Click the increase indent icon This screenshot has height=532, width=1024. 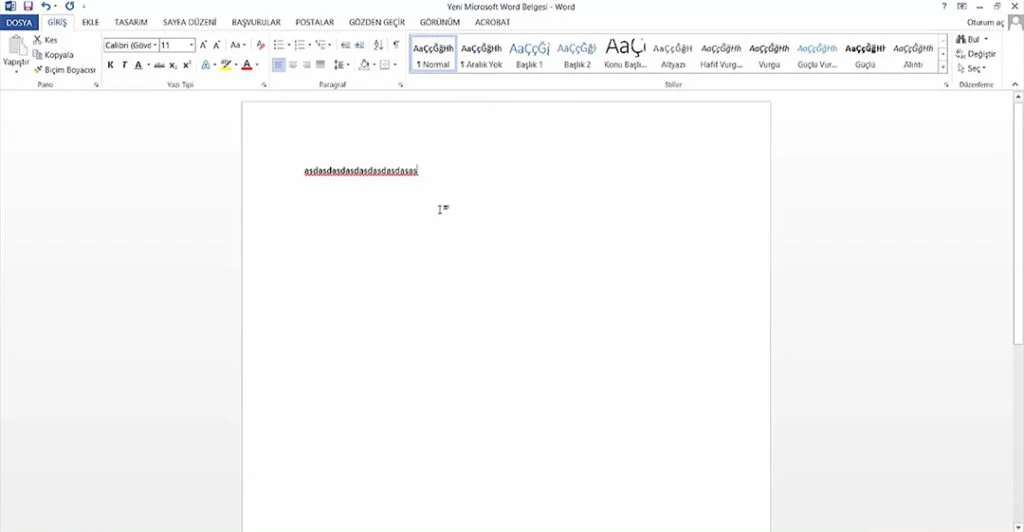359,45
